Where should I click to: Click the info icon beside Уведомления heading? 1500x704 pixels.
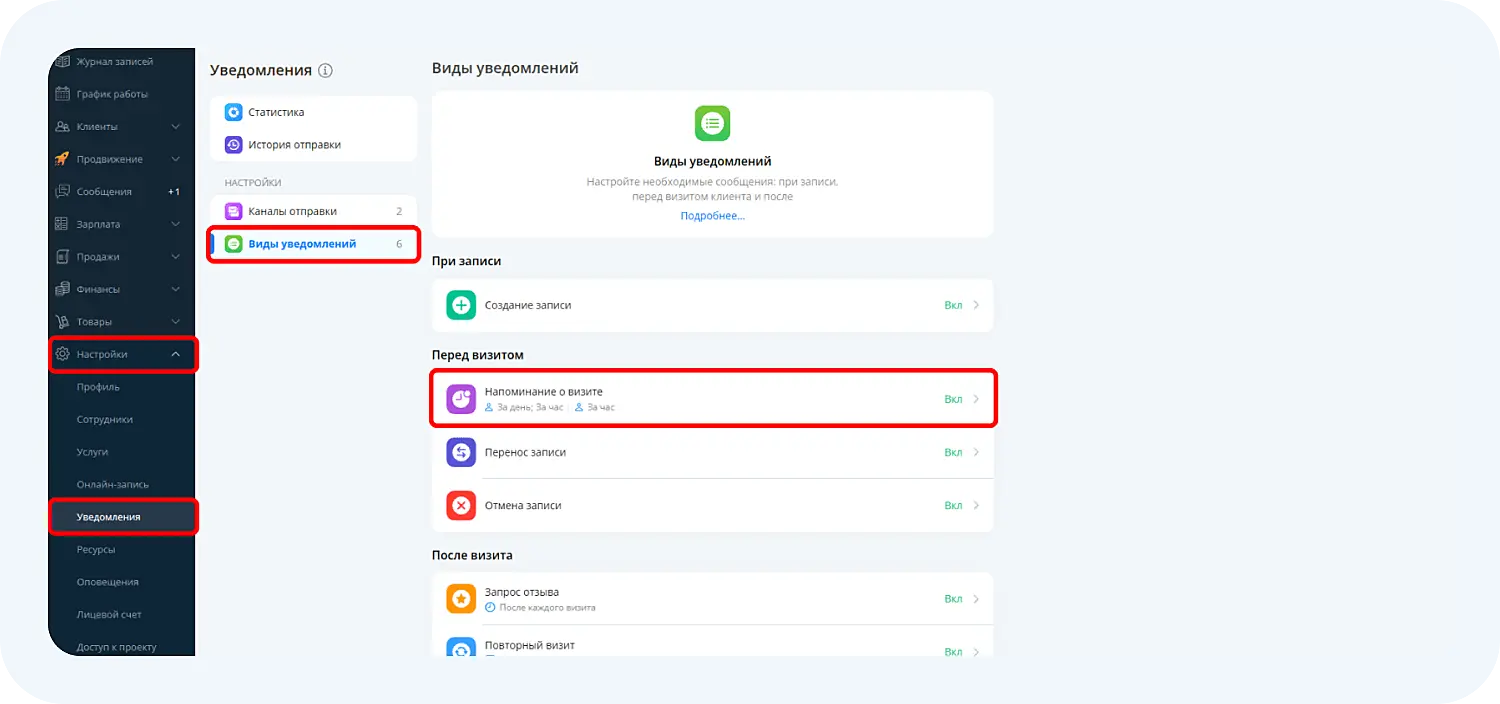pyautogui.click(x=325, y=71)
